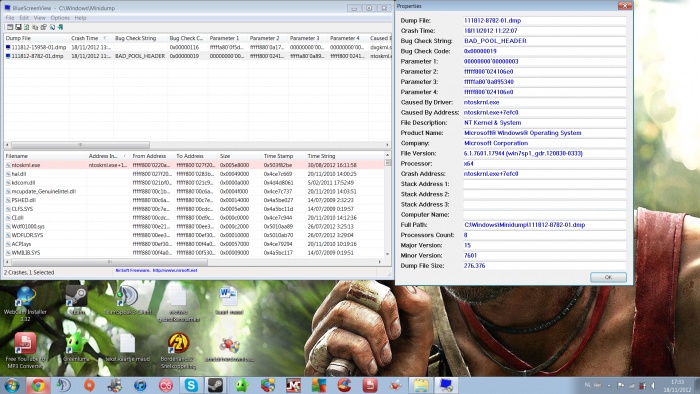The width and height of the screenshot is (700, 394).
Task: Select the PSHED.dll driver row
Action: click(194, 200)
